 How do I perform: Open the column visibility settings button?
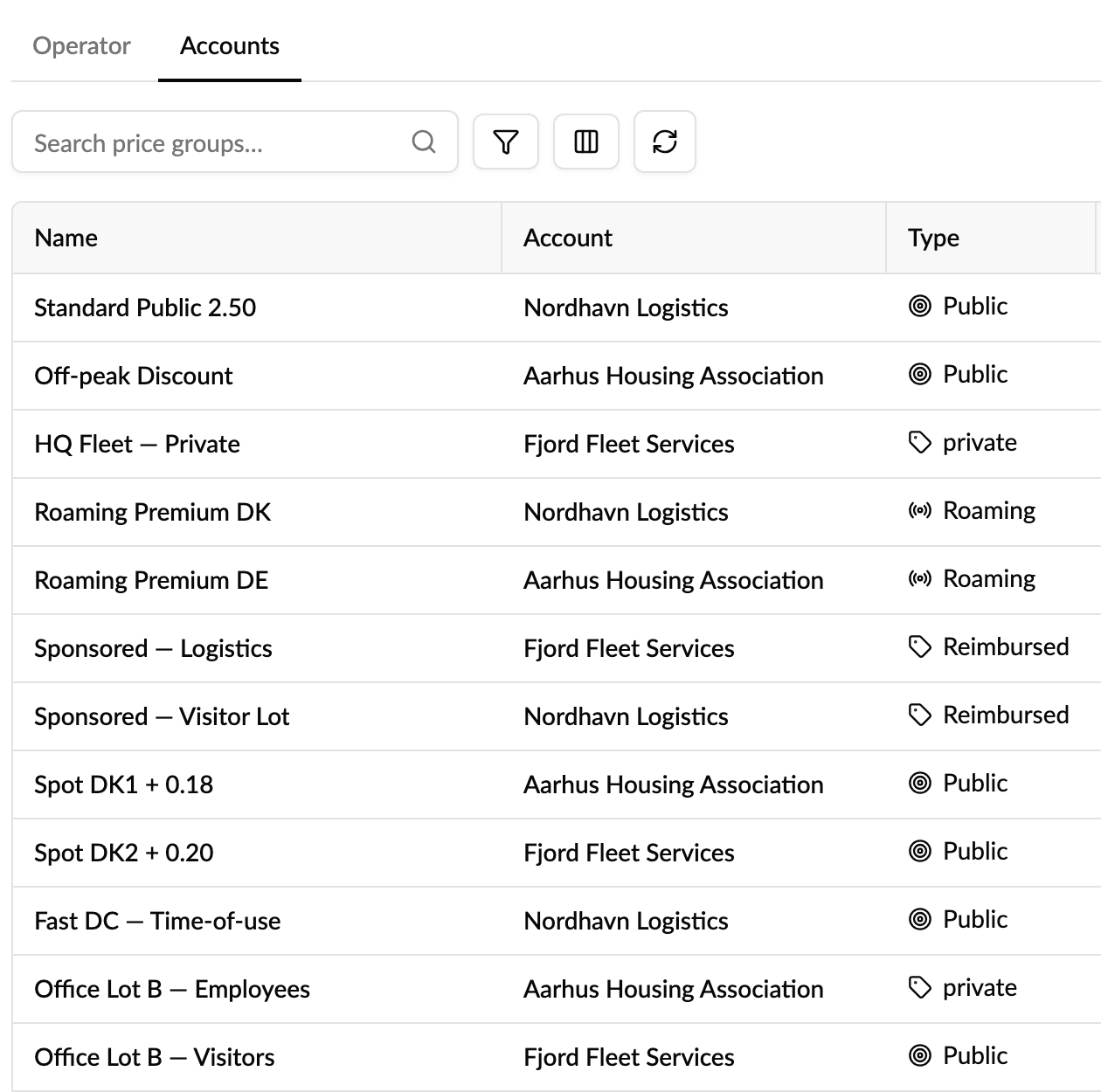[586, 142]
